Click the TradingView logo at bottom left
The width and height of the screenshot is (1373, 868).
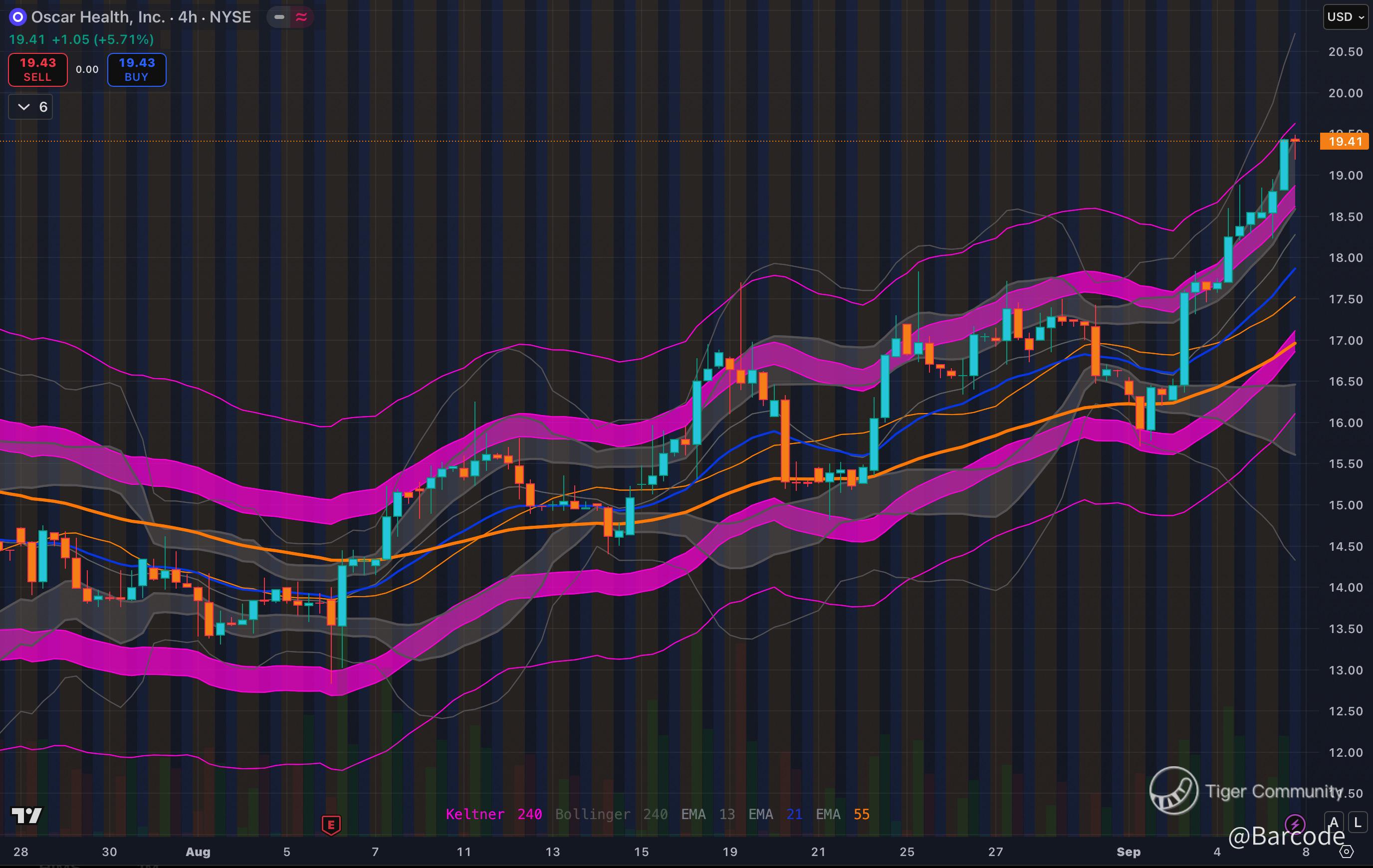click(27, 815)
